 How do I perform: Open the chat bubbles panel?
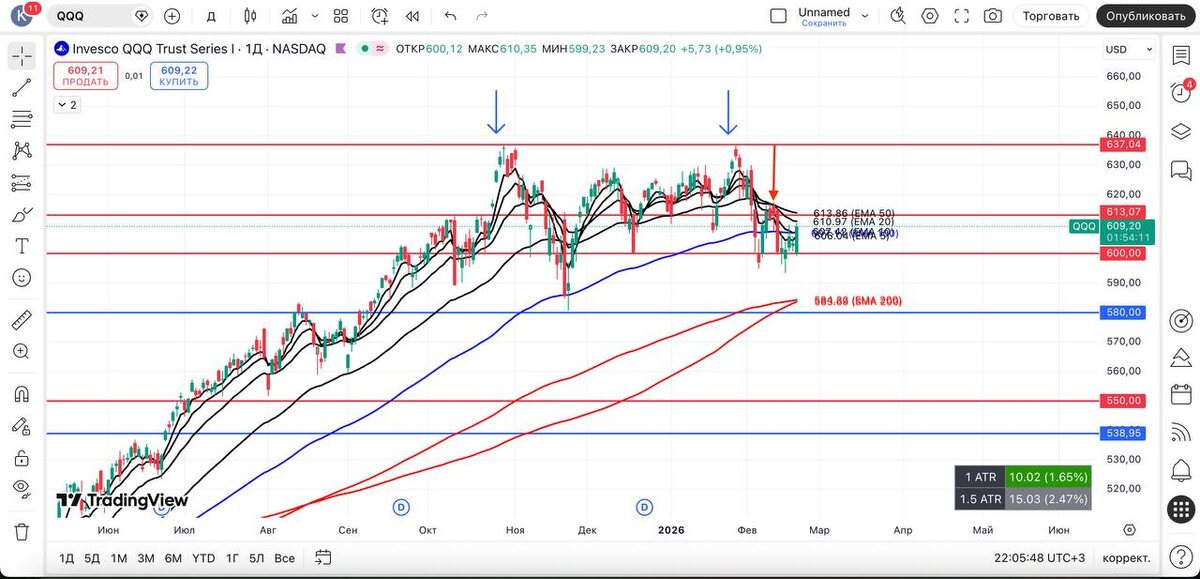pos(1180,169)
